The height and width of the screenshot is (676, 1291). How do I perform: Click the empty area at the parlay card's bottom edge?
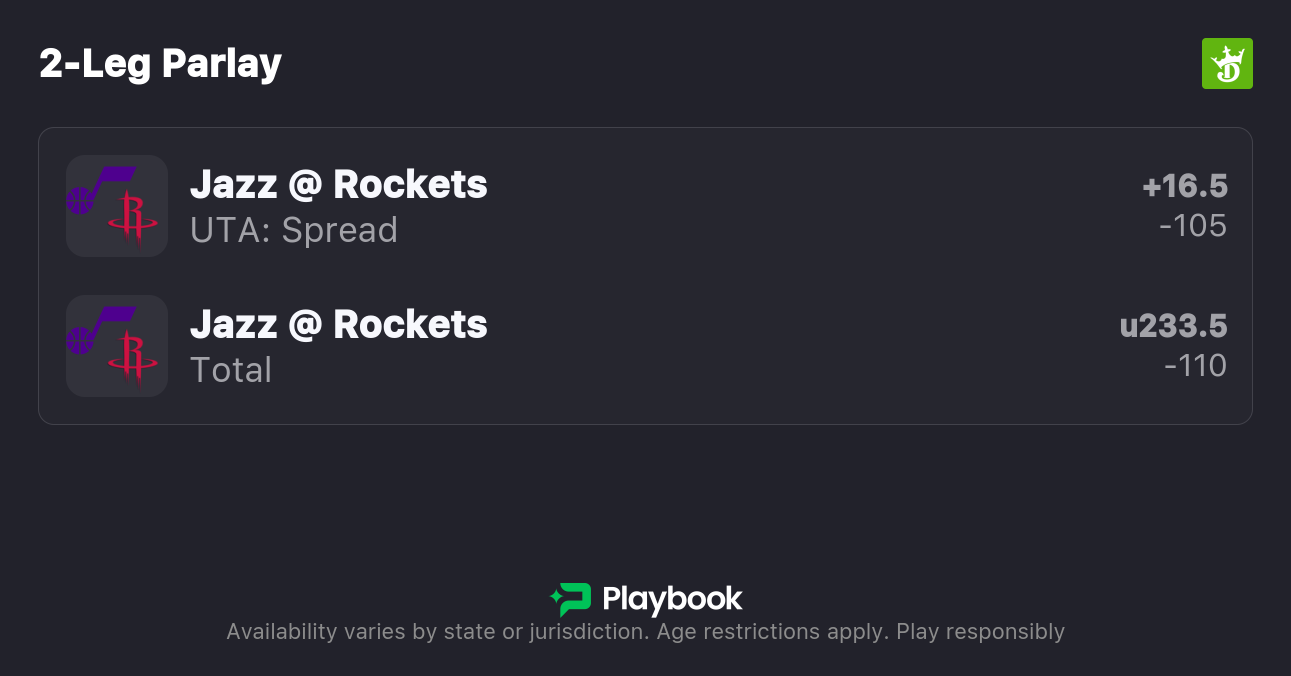coord(645,412)
